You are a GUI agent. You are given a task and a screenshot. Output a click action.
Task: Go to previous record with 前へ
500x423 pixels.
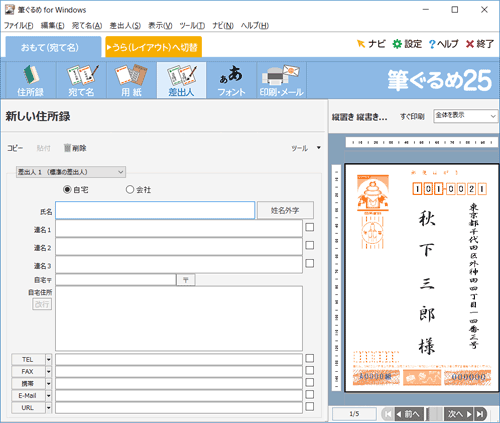tap(409, 414)
